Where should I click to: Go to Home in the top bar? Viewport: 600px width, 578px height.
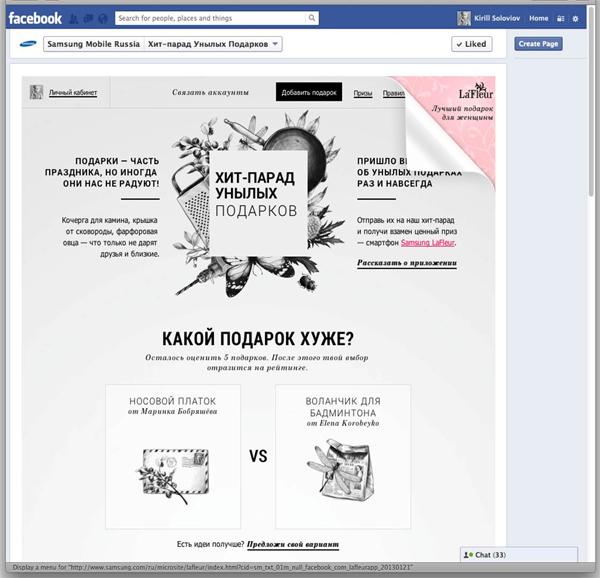(x=538, y=18)
